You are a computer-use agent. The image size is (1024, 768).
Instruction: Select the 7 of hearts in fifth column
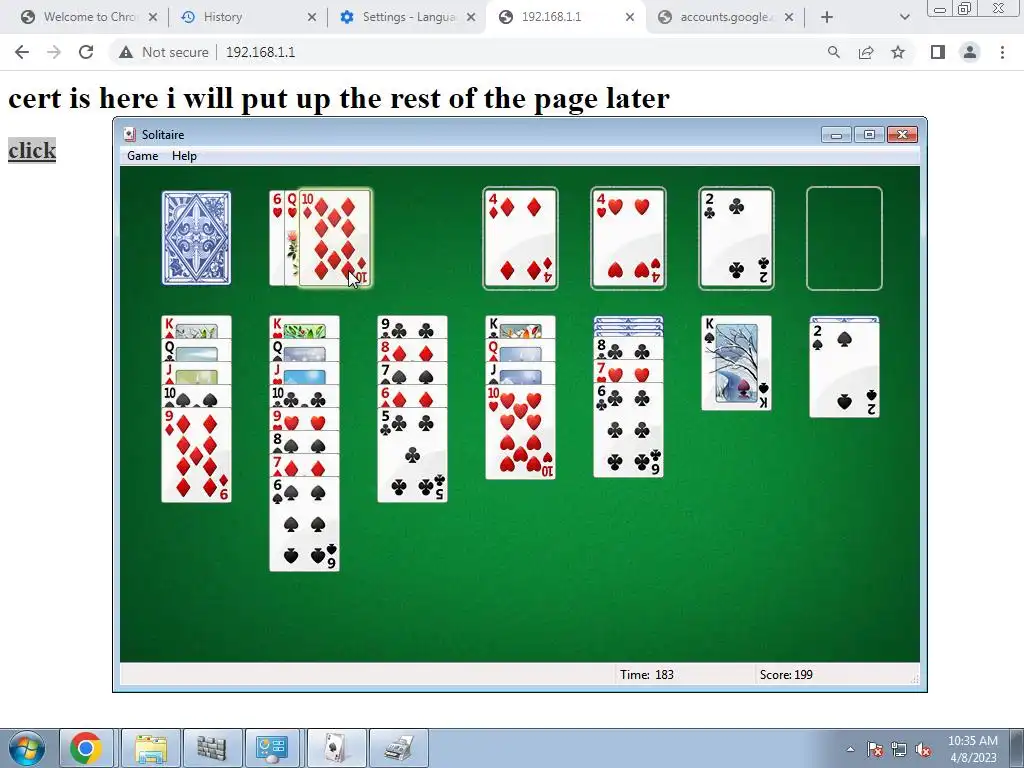click(x=628, y=372)
